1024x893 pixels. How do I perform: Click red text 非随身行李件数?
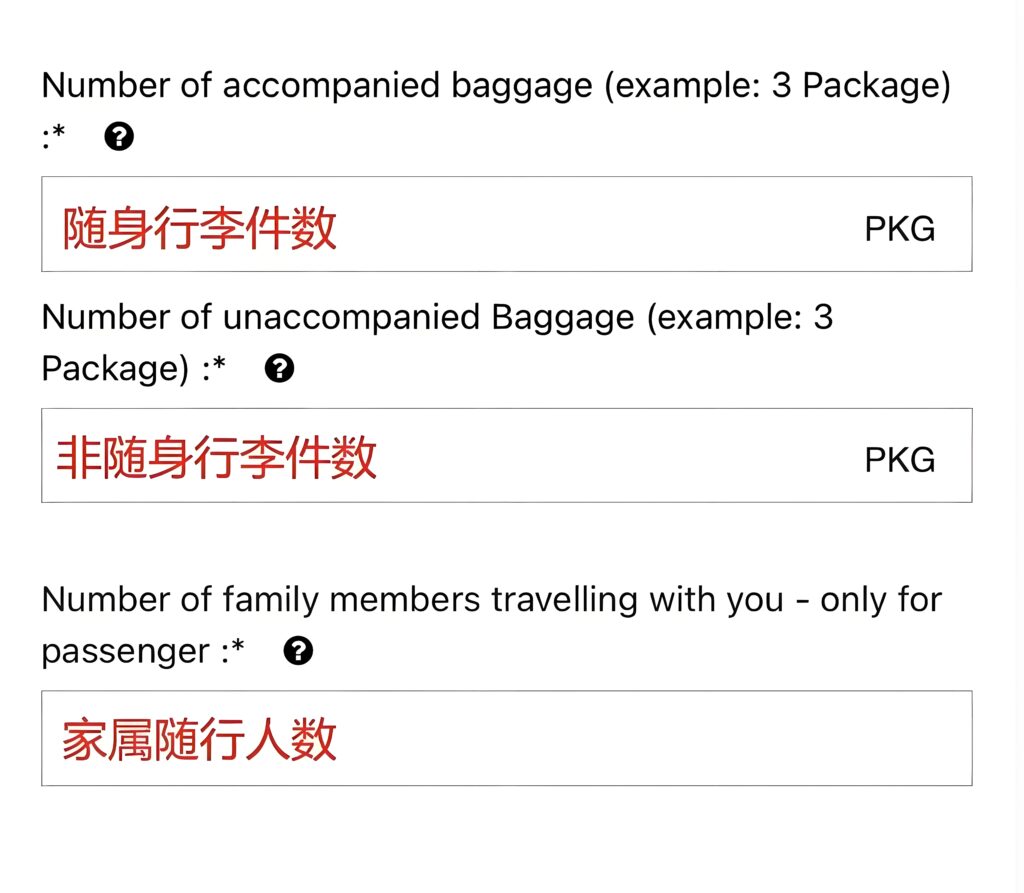(217, 459)
